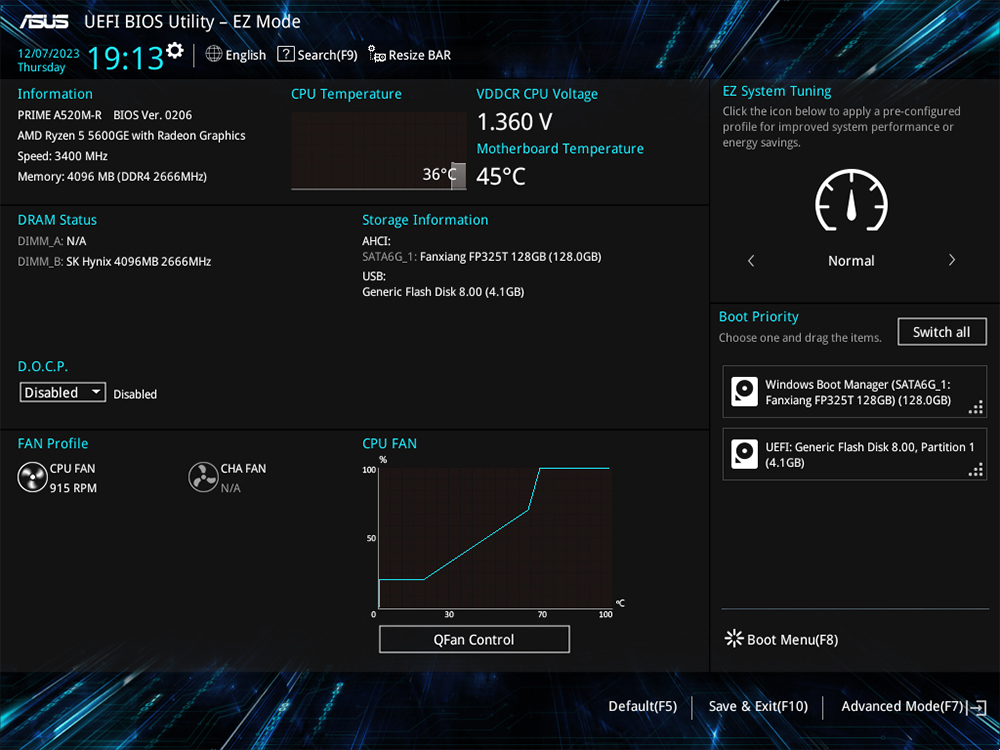
Task: Open the D.O.C.P. dropdown
Action: click(x=63, y=393)
